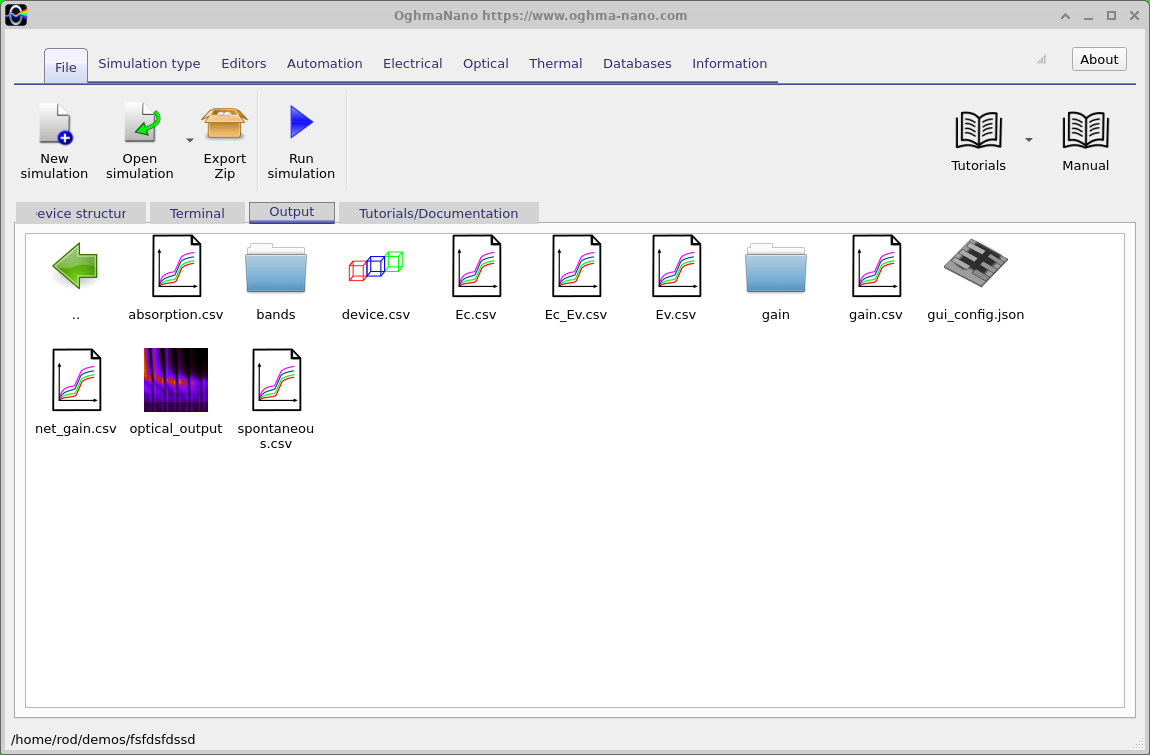Select the Ec.csv file icon
The height and width of the screenshot is (755, 1150).
point(476,266)
